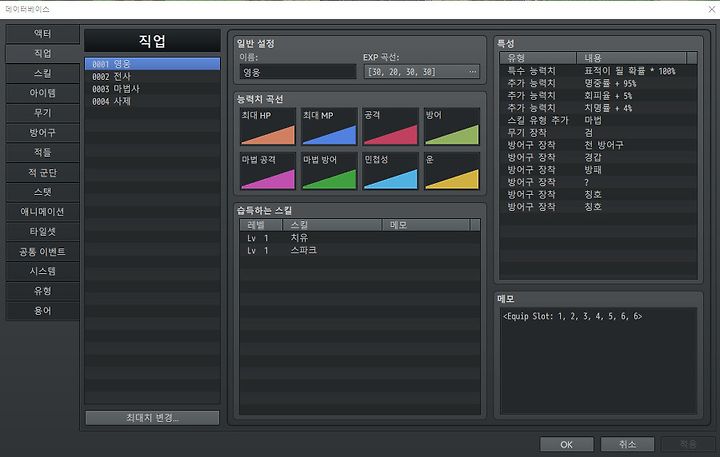Select class 0004 사제
This screenshot has height=457, width=720.
click(152, 101)
